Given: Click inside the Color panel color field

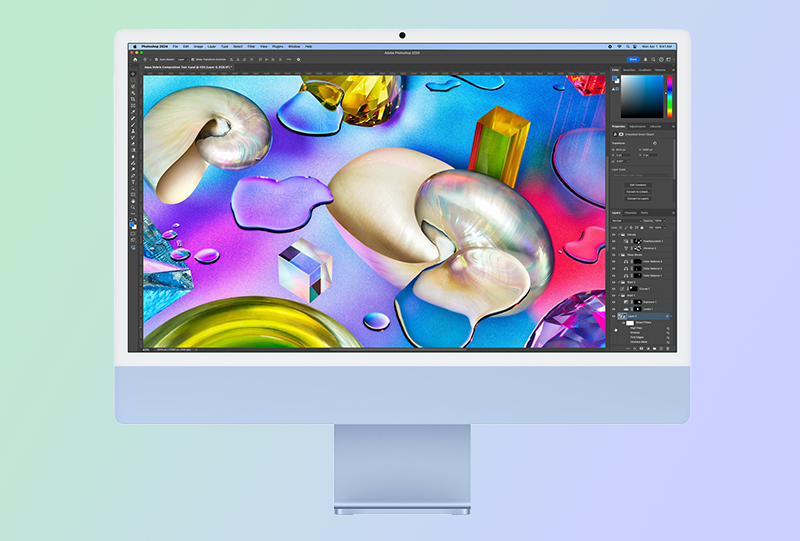Looking at the screenshot, I should click(642, 96).
